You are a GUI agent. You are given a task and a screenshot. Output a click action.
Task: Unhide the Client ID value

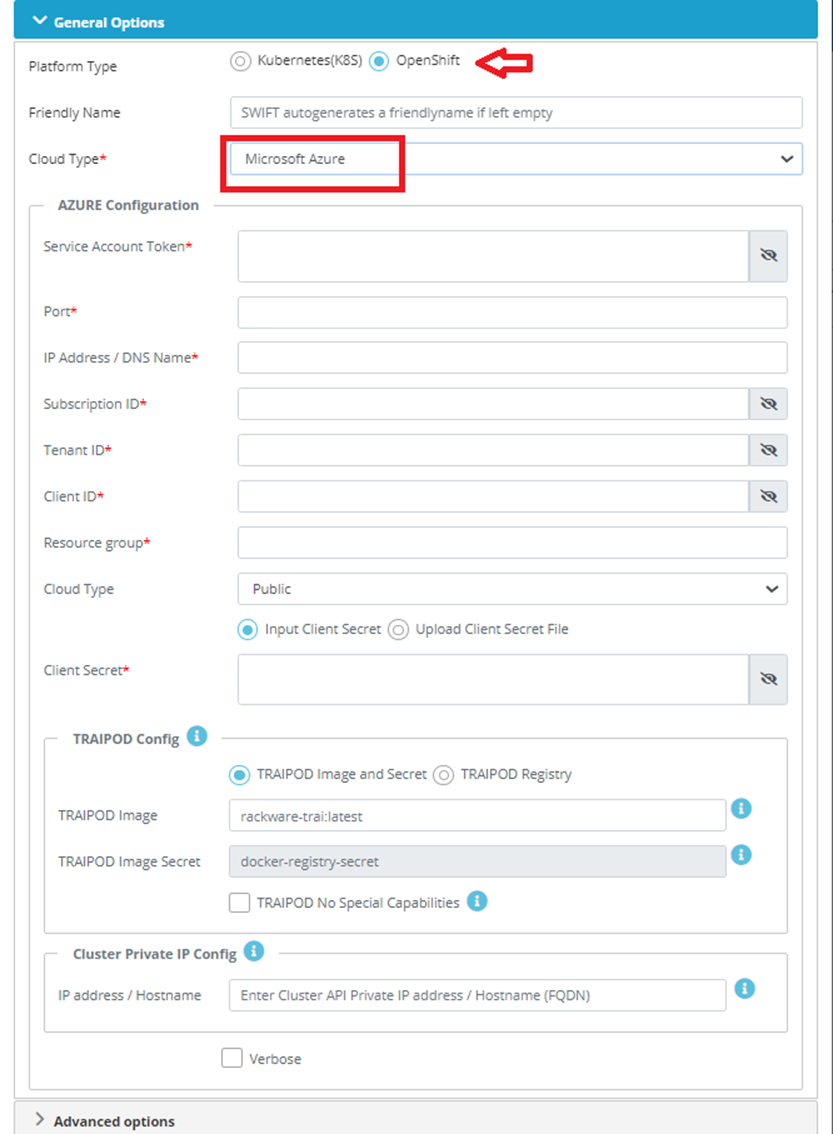point(768,496)
